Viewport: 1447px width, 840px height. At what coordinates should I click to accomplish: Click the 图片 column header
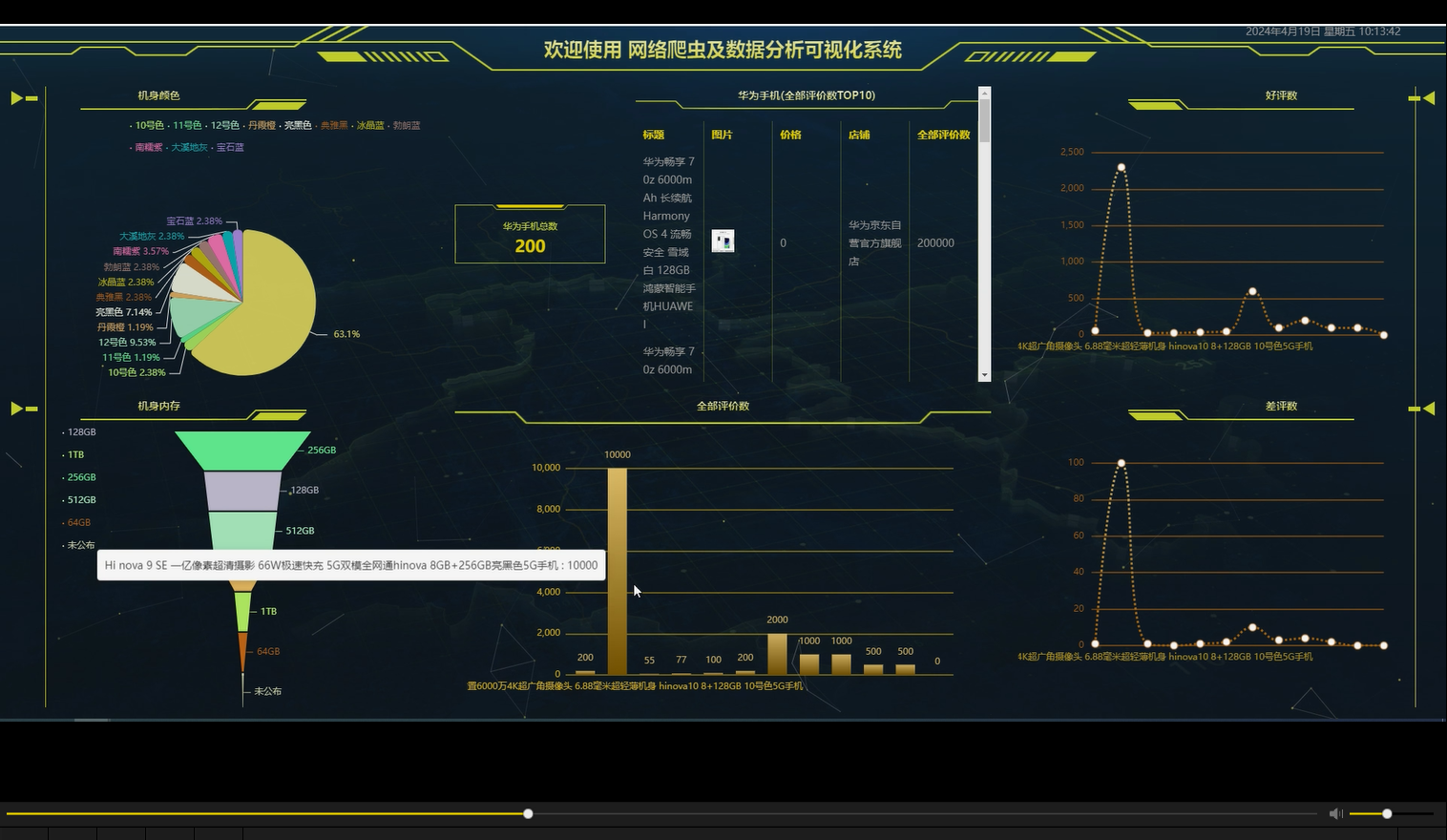click(723, 135)
